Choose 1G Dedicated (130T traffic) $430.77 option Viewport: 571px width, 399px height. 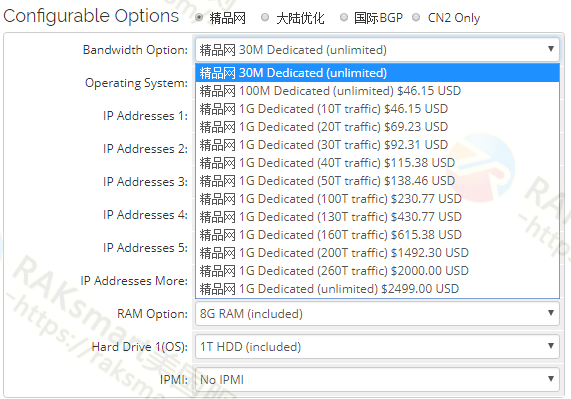click(377, 217)
